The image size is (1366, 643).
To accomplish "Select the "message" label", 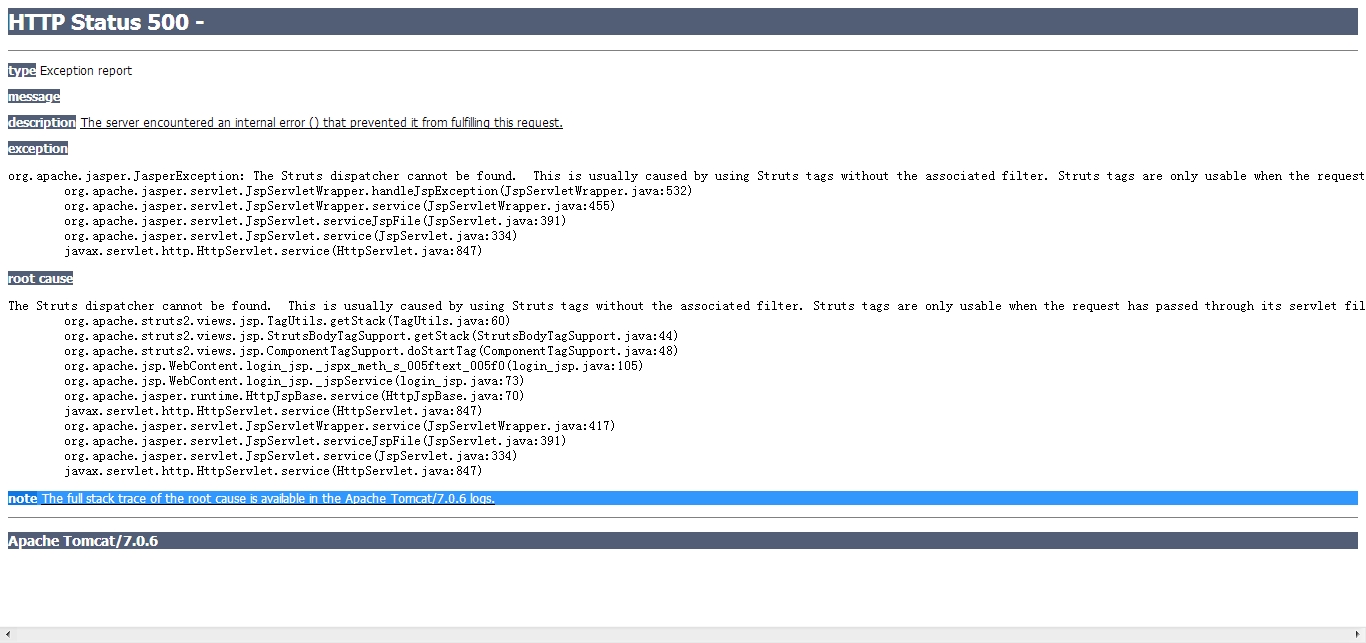I will 34,97.
